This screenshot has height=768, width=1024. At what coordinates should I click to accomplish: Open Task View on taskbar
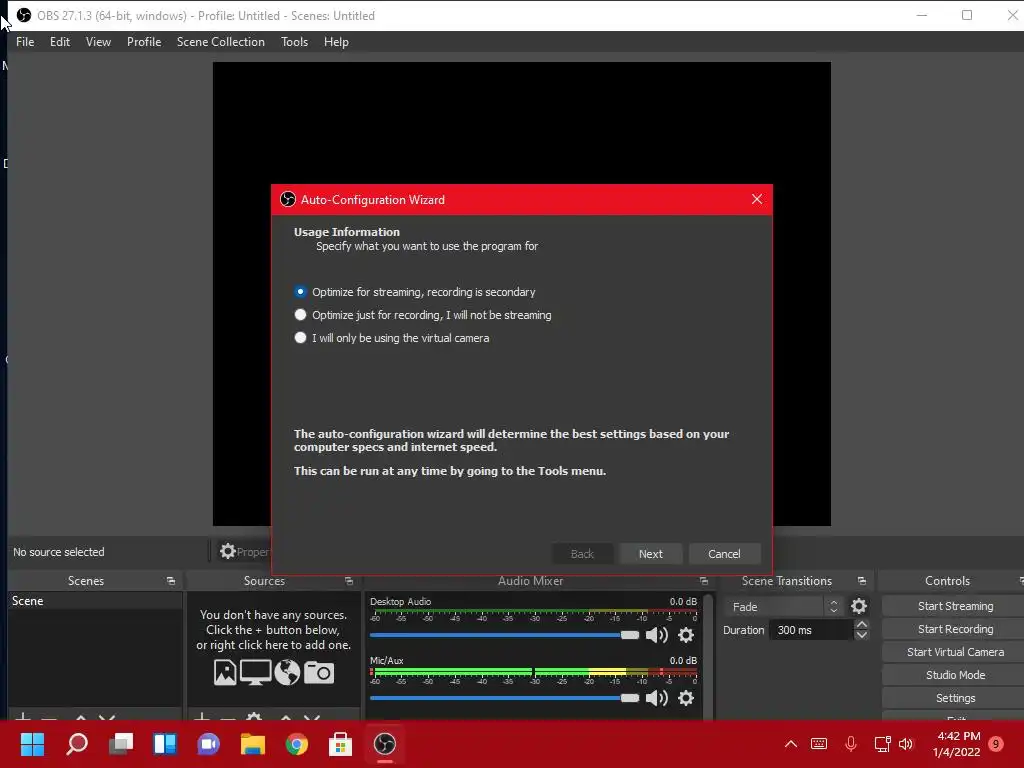(x=121, y=744)
